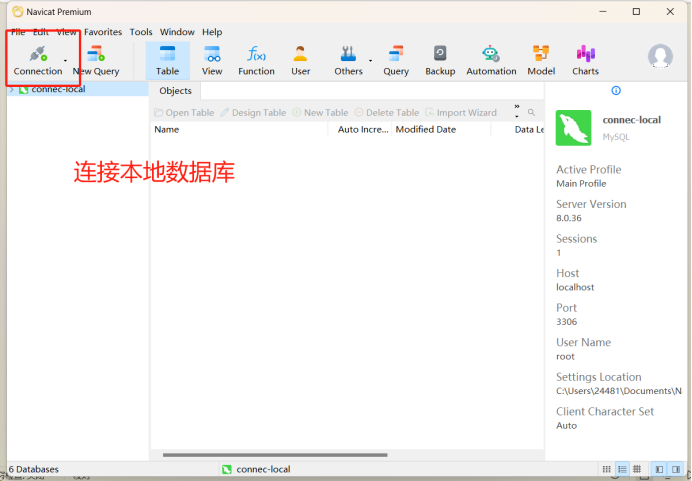Image resolution: width=692 pixels, height=481 pixels.
Task: Click the Server Version value 8.0.36
Action: (568, 218)
